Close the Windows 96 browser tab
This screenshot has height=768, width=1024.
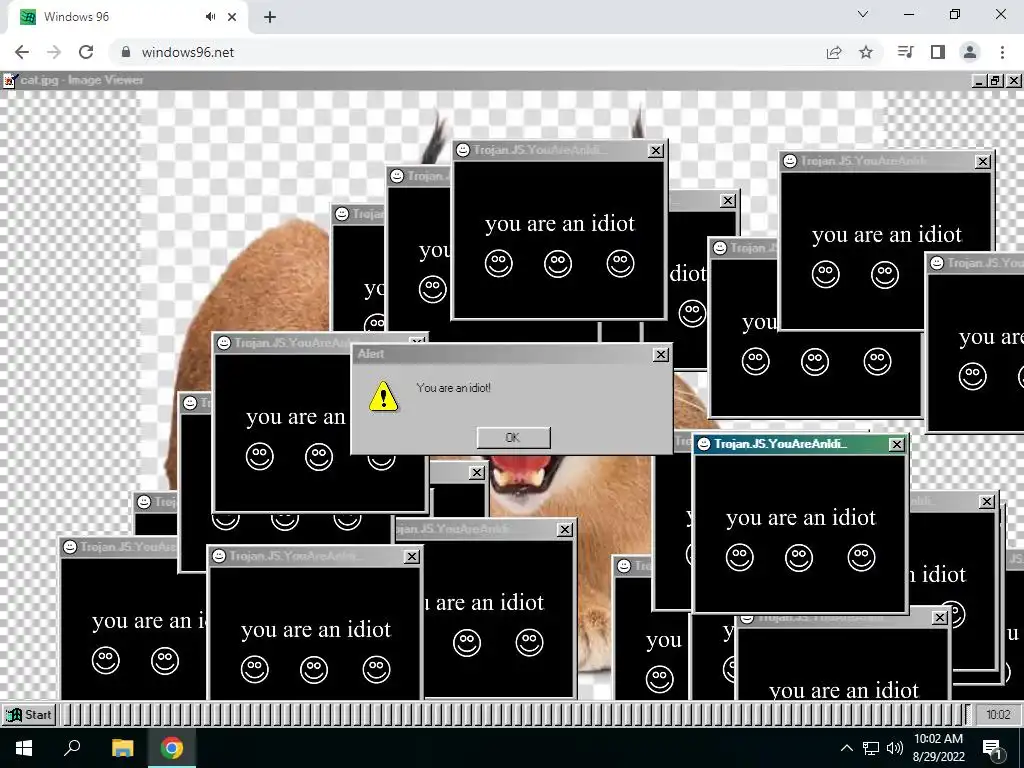click(x=232, y=17)
